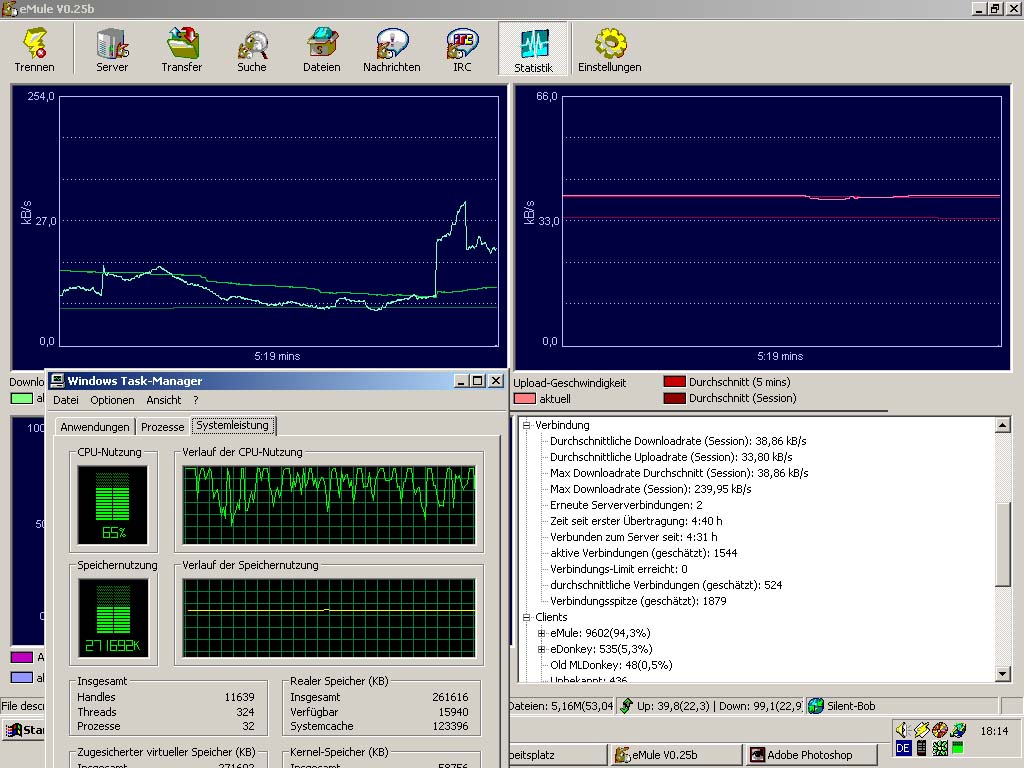Viewport: 1024px width, 768px height.
Task: Open the Optionen menu in Task-Manager
Action: (112, 400)
